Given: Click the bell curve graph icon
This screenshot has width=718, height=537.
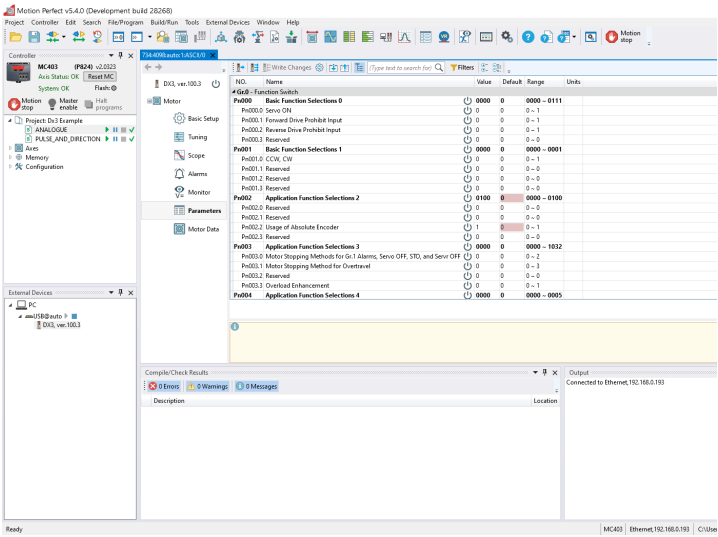Looking at the screenshot, I should tap(404, 37).
